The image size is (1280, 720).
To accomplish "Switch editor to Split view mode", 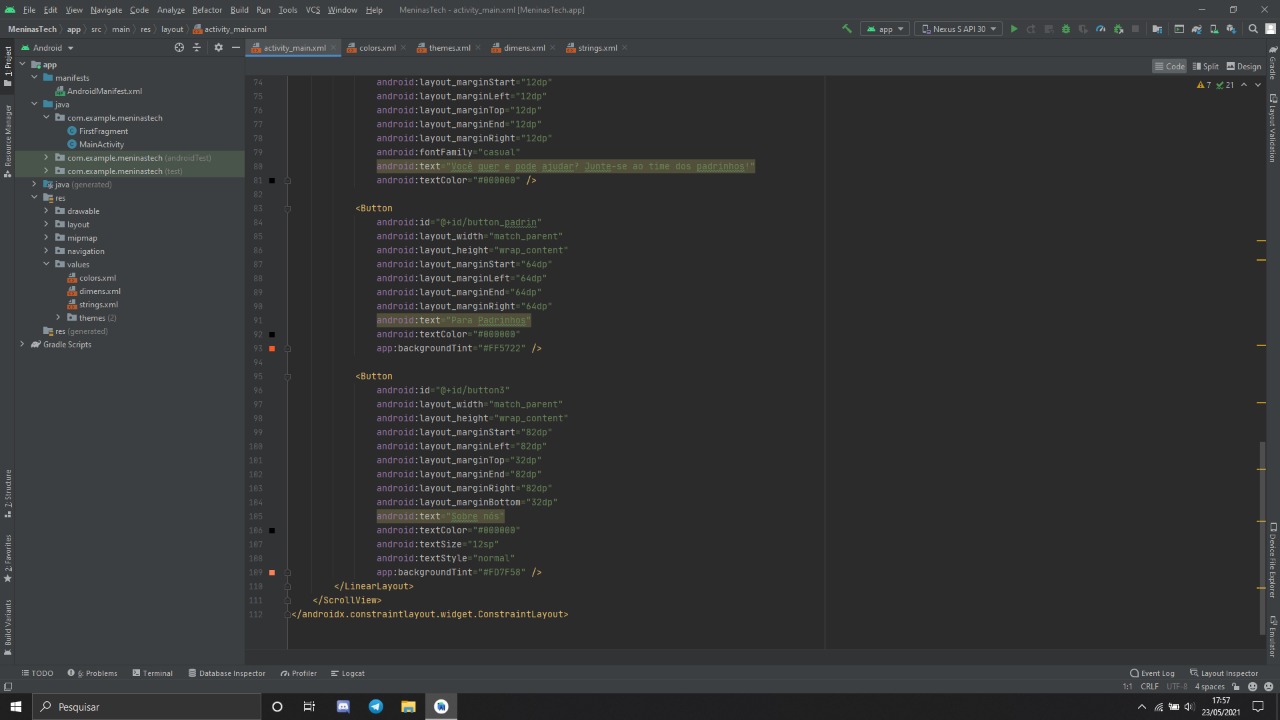I will (x=1205, y=66).
